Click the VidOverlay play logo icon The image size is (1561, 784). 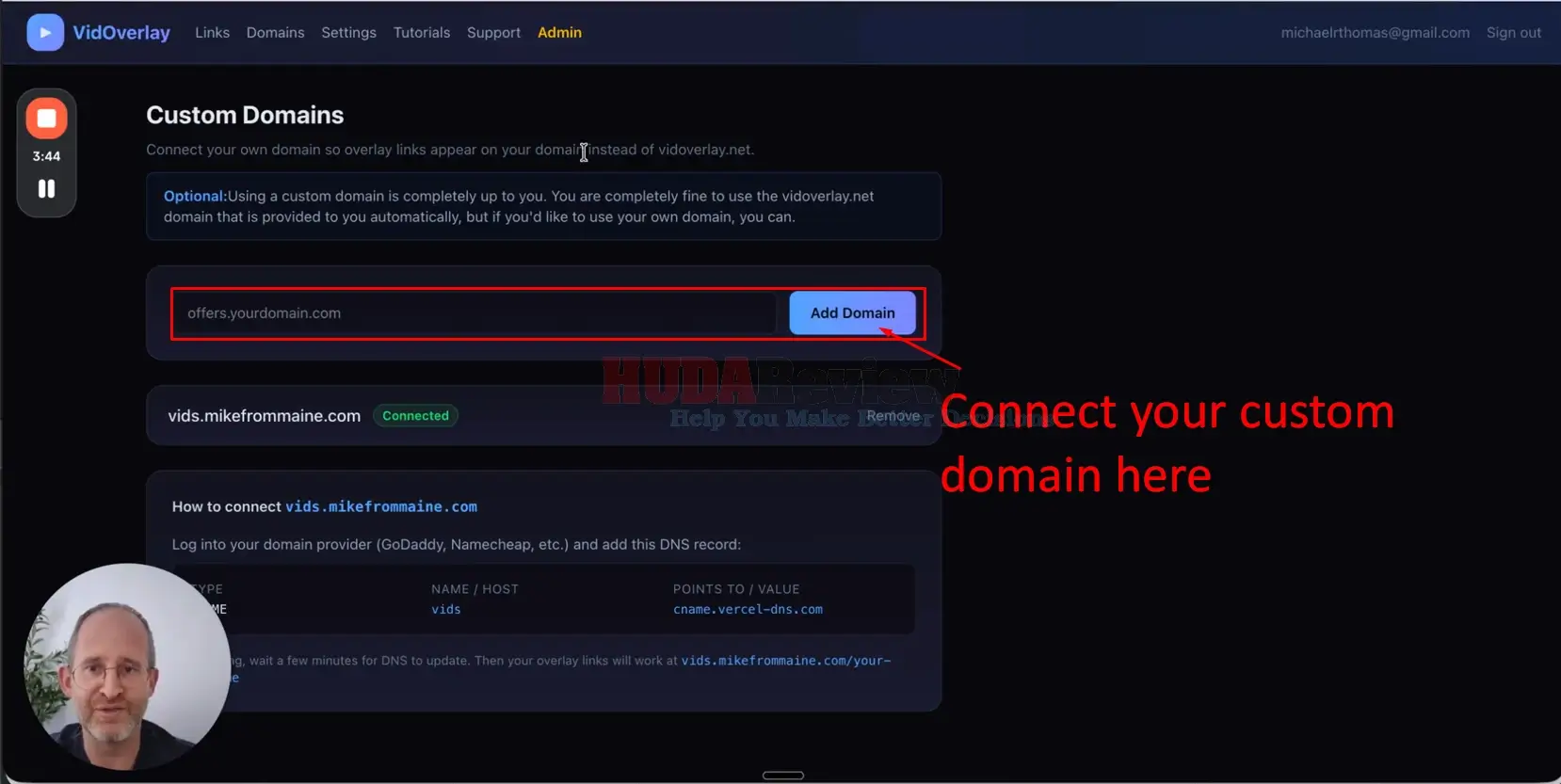[45, 33]
